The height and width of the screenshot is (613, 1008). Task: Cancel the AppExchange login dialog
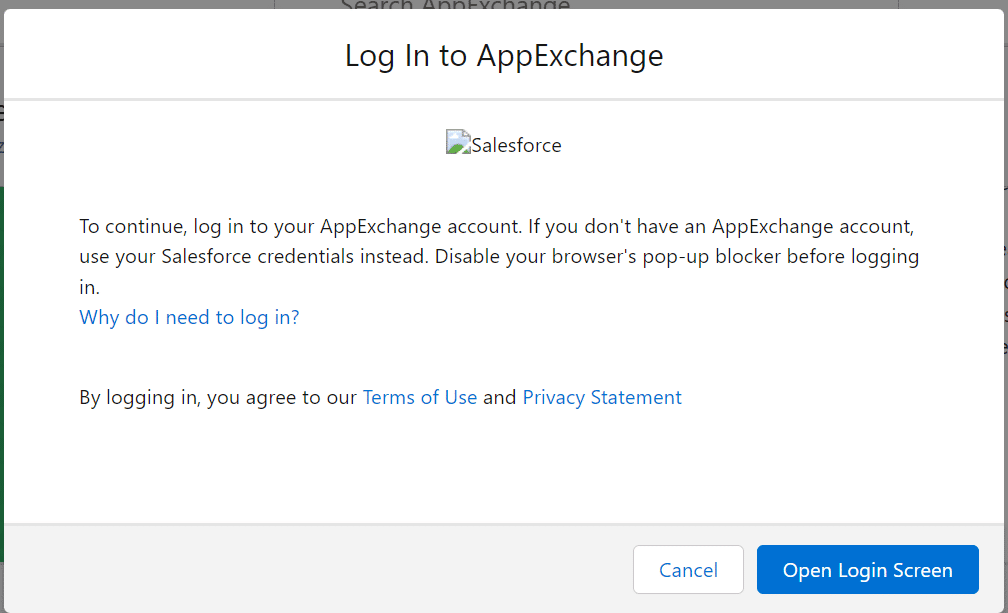pos(688,570)
